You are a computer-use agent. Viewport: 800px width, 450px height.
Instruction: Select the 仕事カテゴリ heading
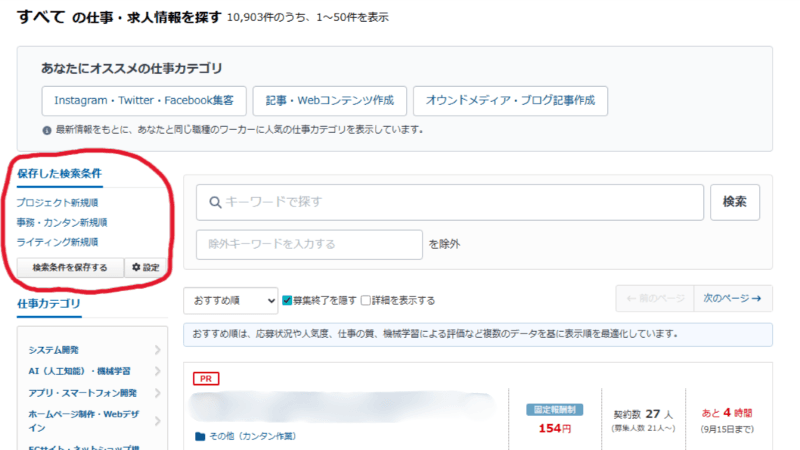tap(49, 304)
